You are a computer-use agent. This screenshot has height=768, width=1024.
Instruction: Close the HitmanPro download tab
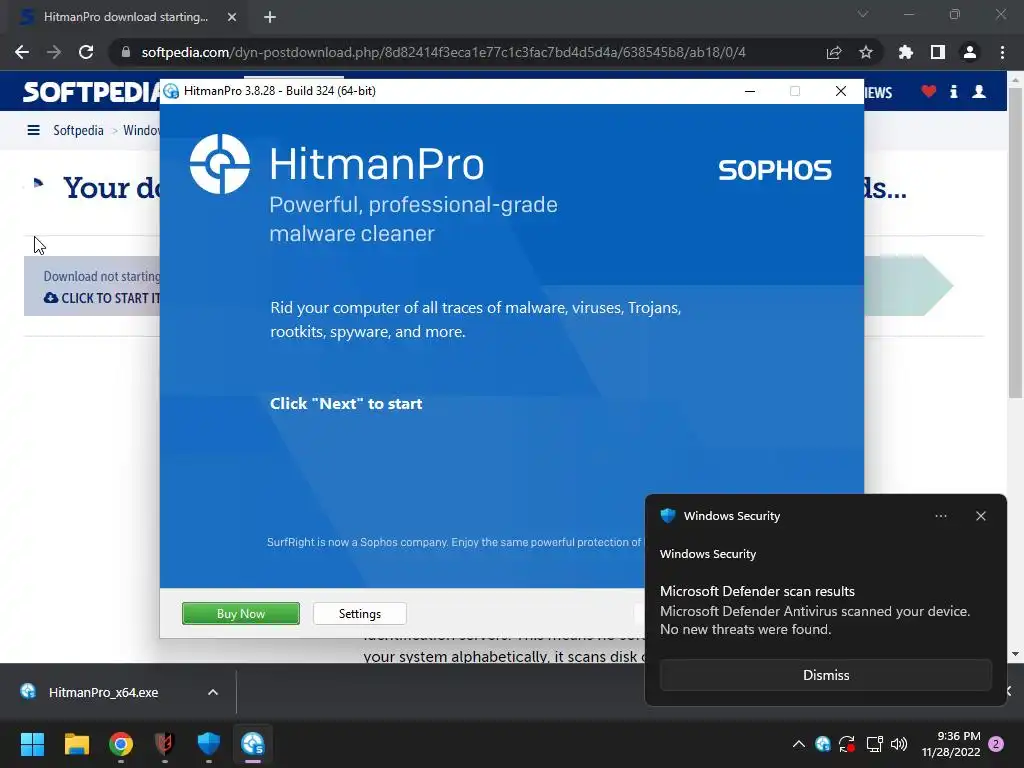coord(232,17)
